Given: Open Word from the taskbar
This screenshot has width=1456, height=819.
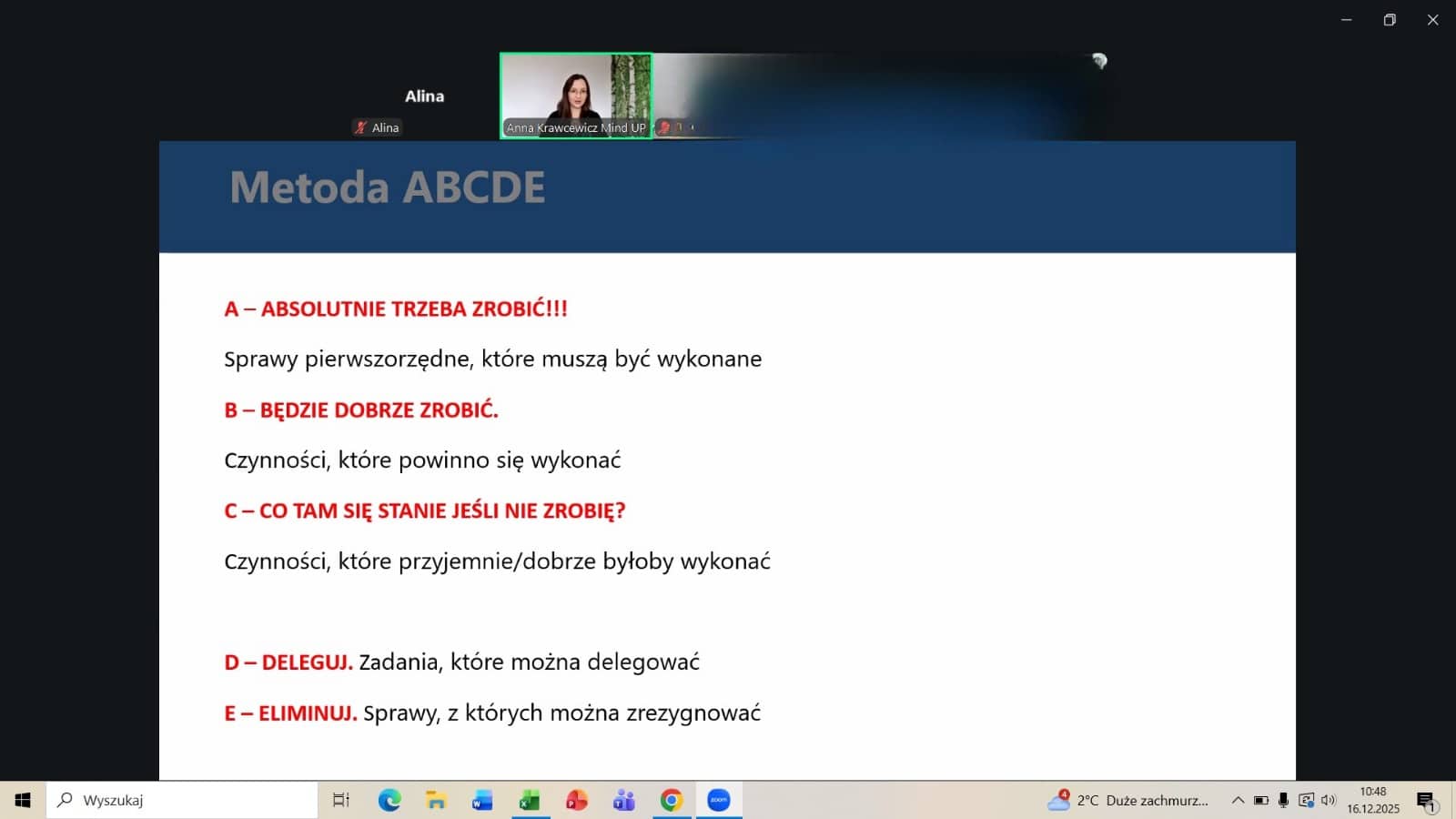Looking at the screenshot, I should coord(482,800).
